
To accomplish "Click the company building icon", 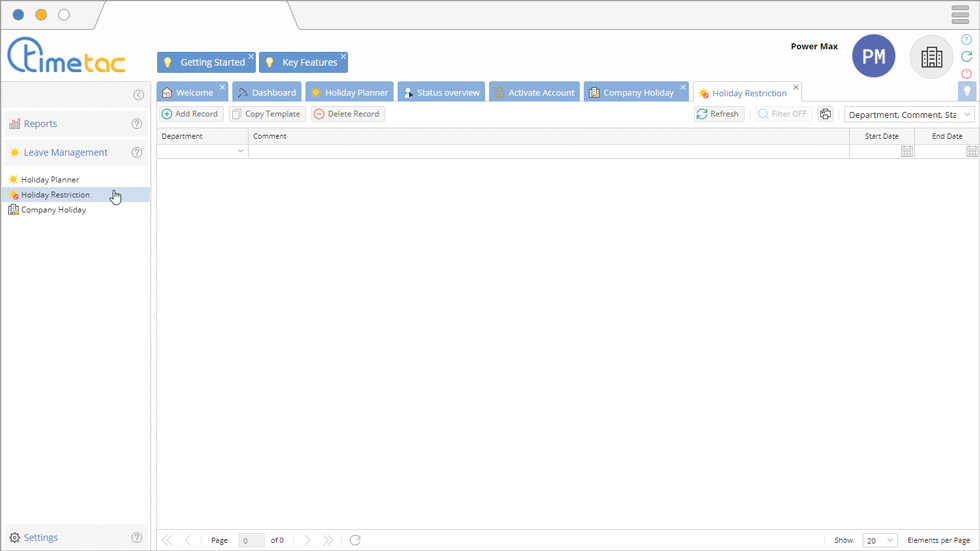I will point(931,57).
